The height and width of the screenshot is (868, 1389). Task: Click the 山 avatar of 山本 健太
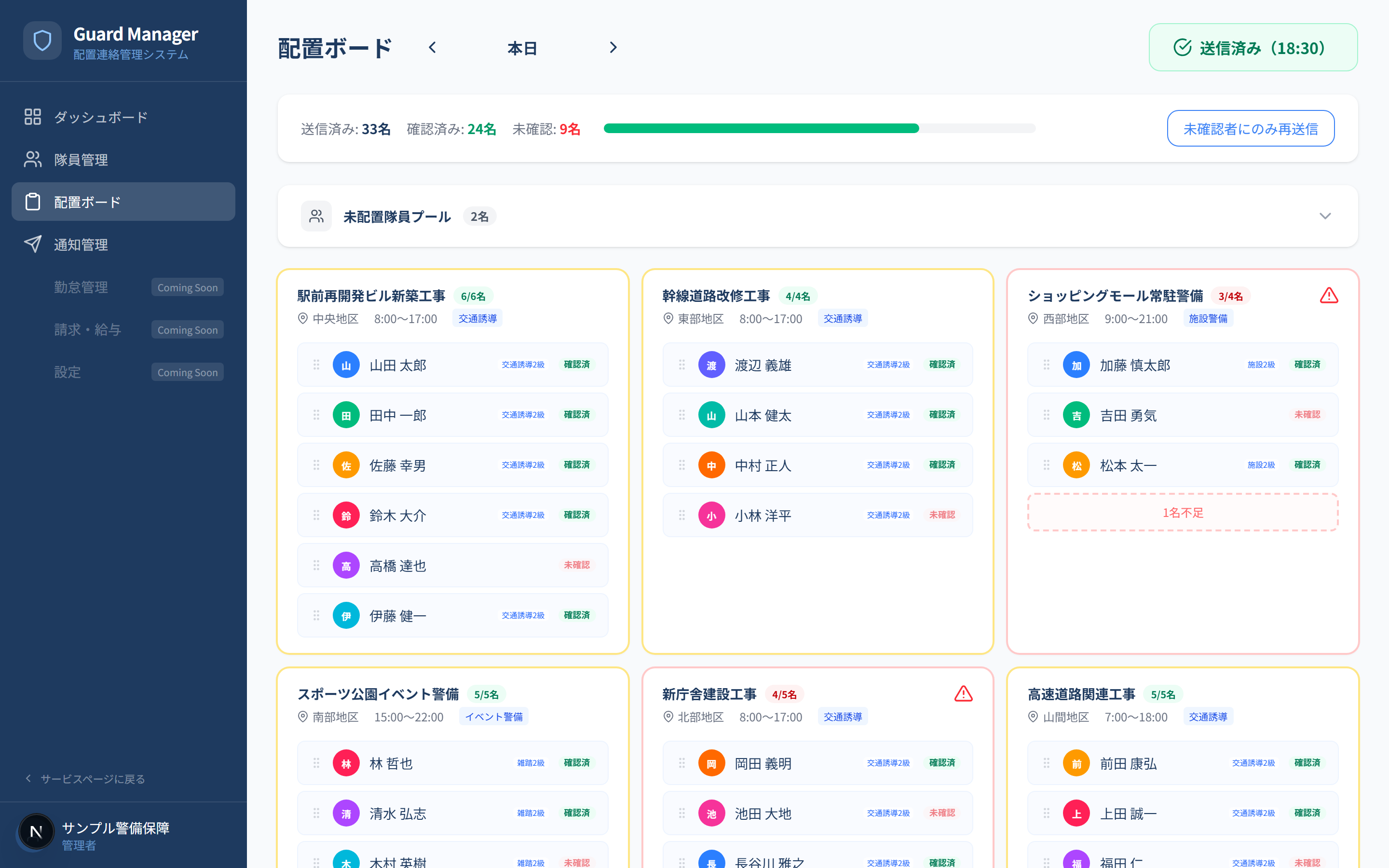coord(712,415)
